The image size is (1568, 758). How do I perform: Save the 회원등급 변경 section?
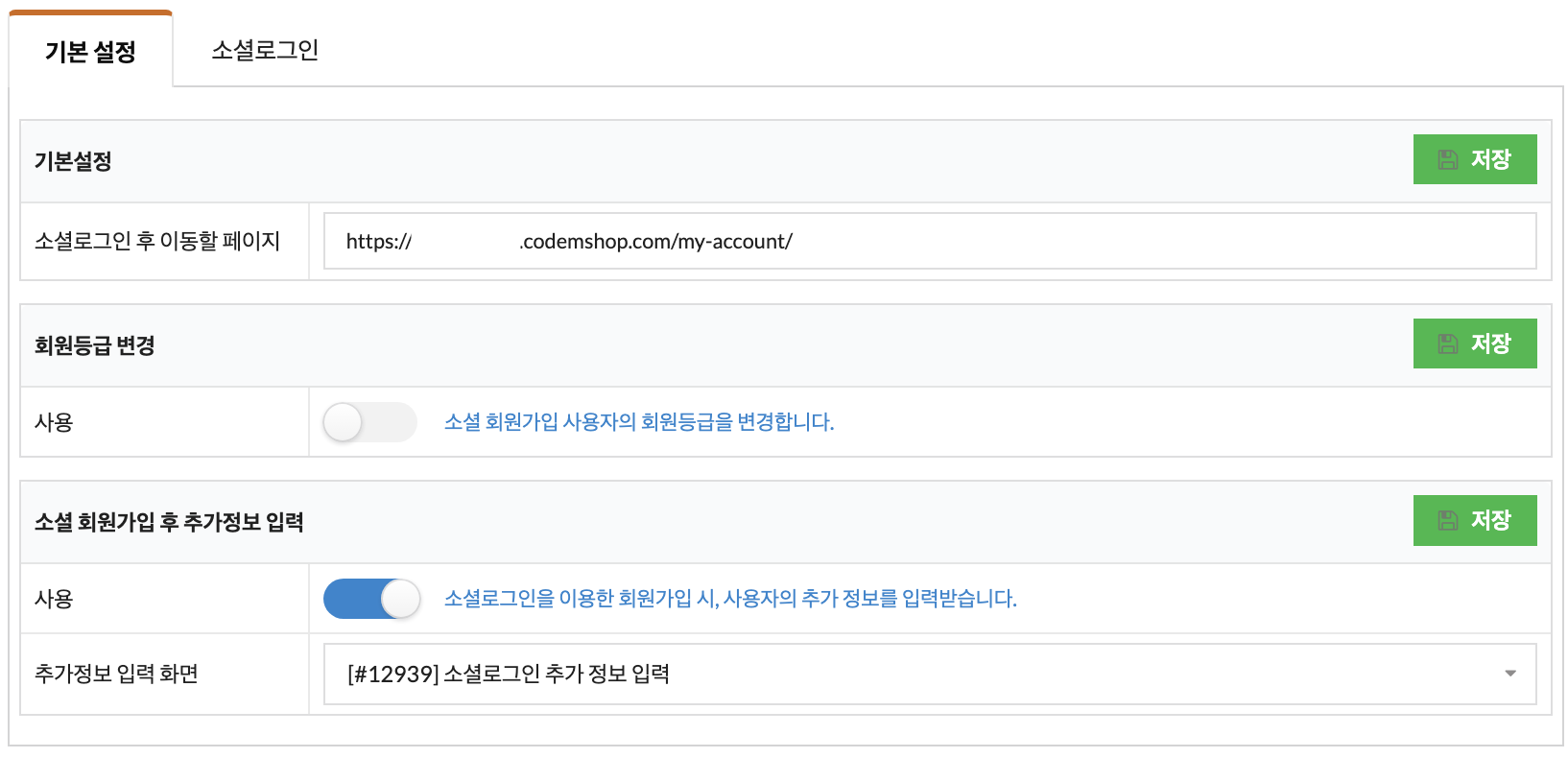coord(1475,343)
